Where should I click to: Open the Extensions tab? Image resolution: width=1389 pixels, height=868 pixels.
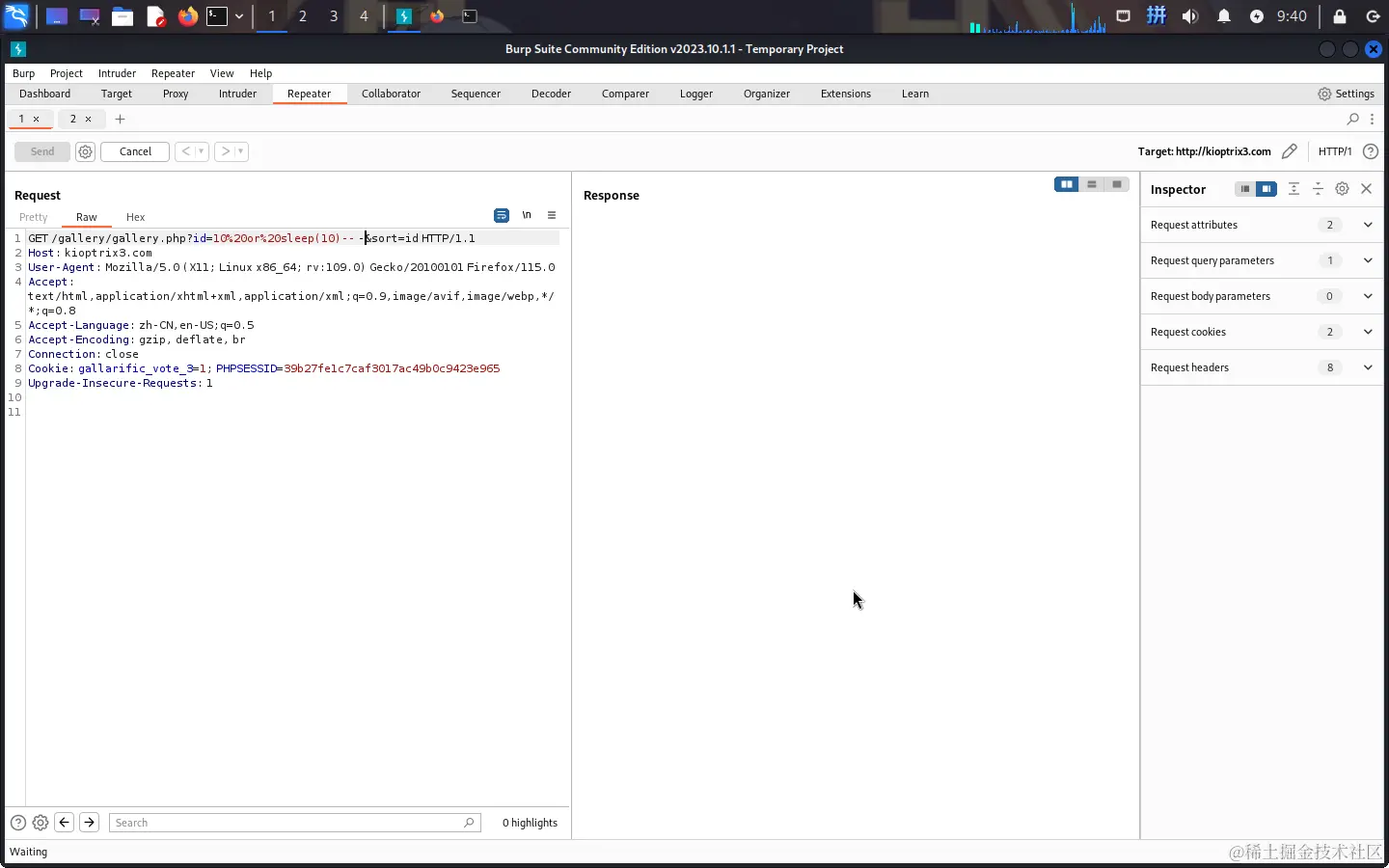(845, 94)
